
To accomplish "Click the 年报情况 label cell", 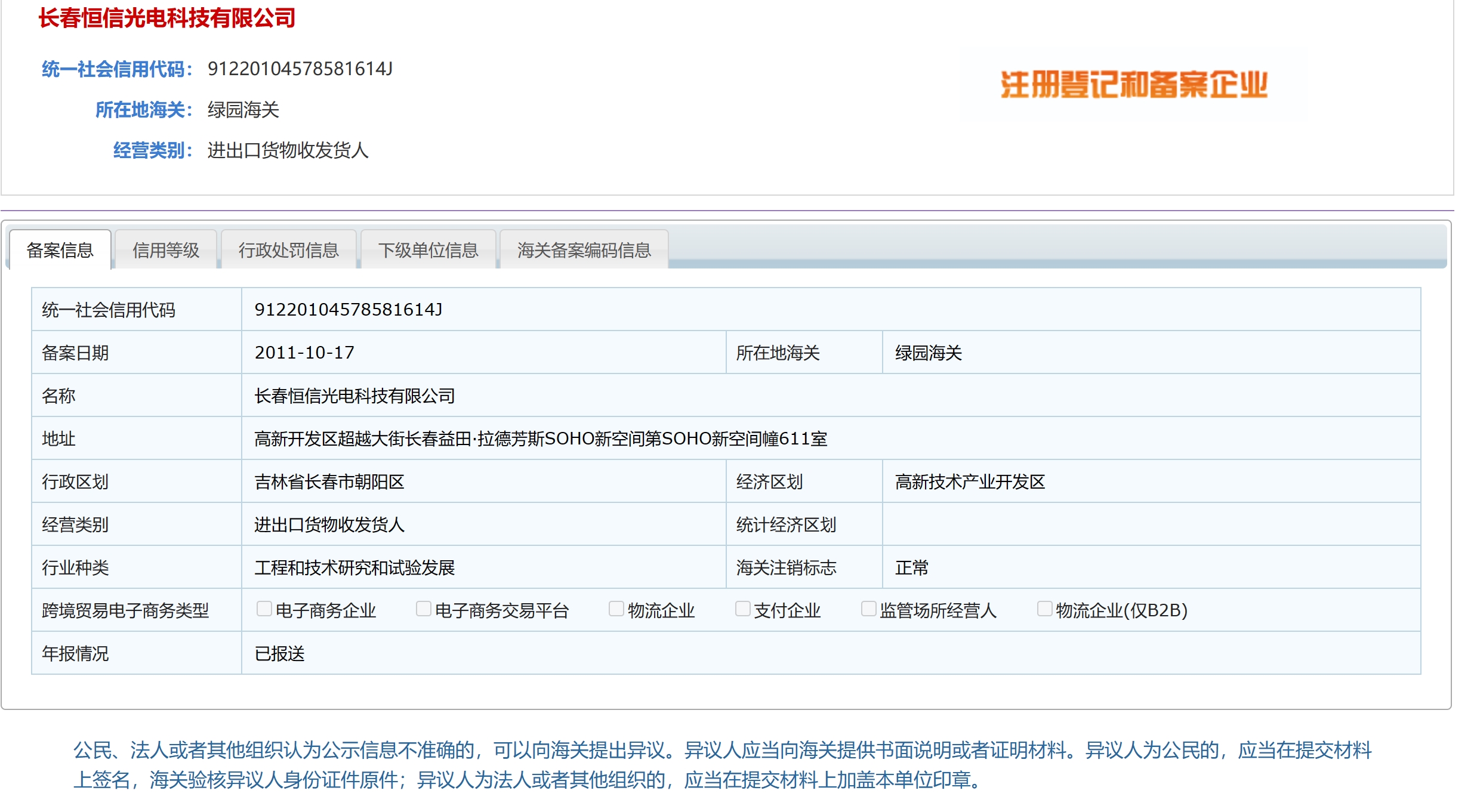I will coord(137,653).
